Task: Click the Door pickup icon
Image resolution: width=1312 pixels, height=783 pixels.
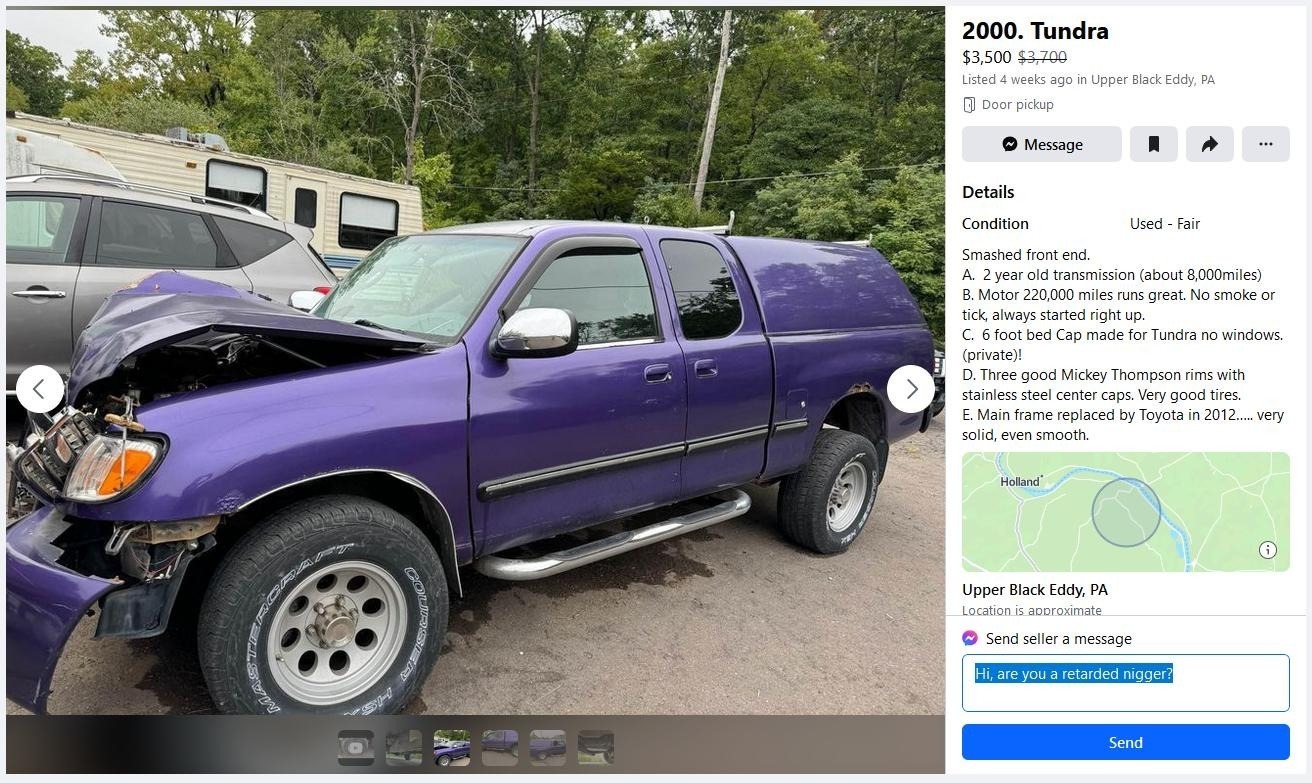Action: pyautogui.click(x=969, y=104)
